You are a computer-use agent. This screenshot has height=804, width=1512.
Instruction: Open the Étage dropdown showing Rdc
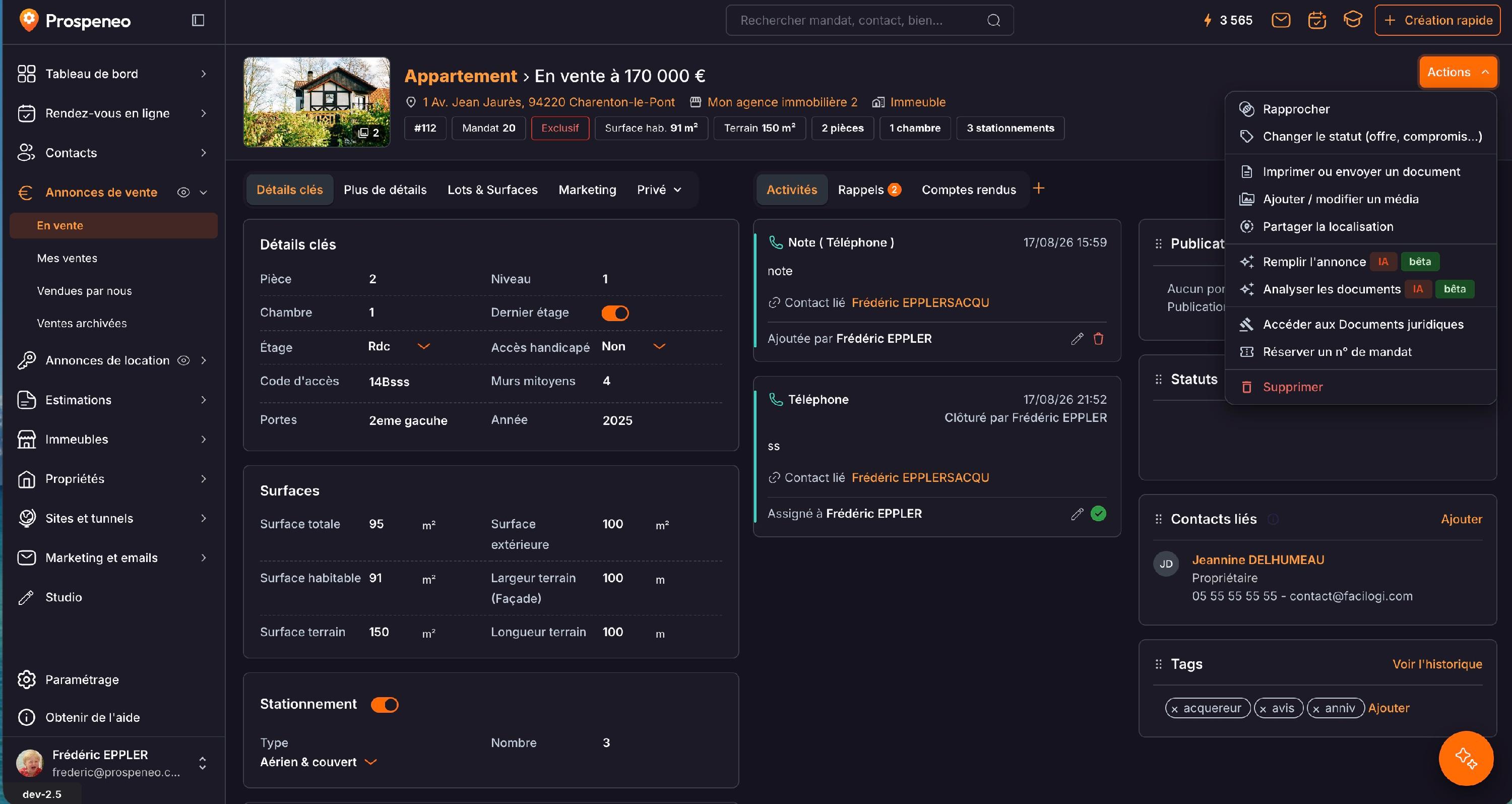point(399,346)
